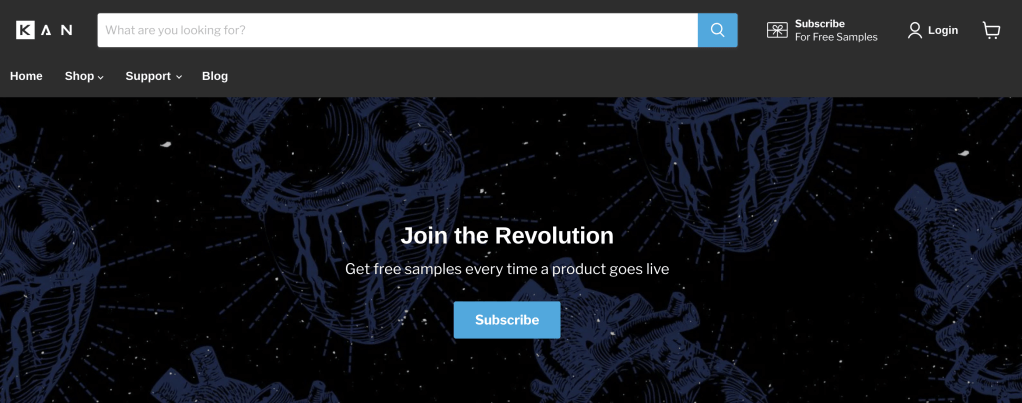Viewport: 1022px width, 403px height.
Task: Click the magnifying glass search button
Action: pyautogui.click(x=718, y=30)
